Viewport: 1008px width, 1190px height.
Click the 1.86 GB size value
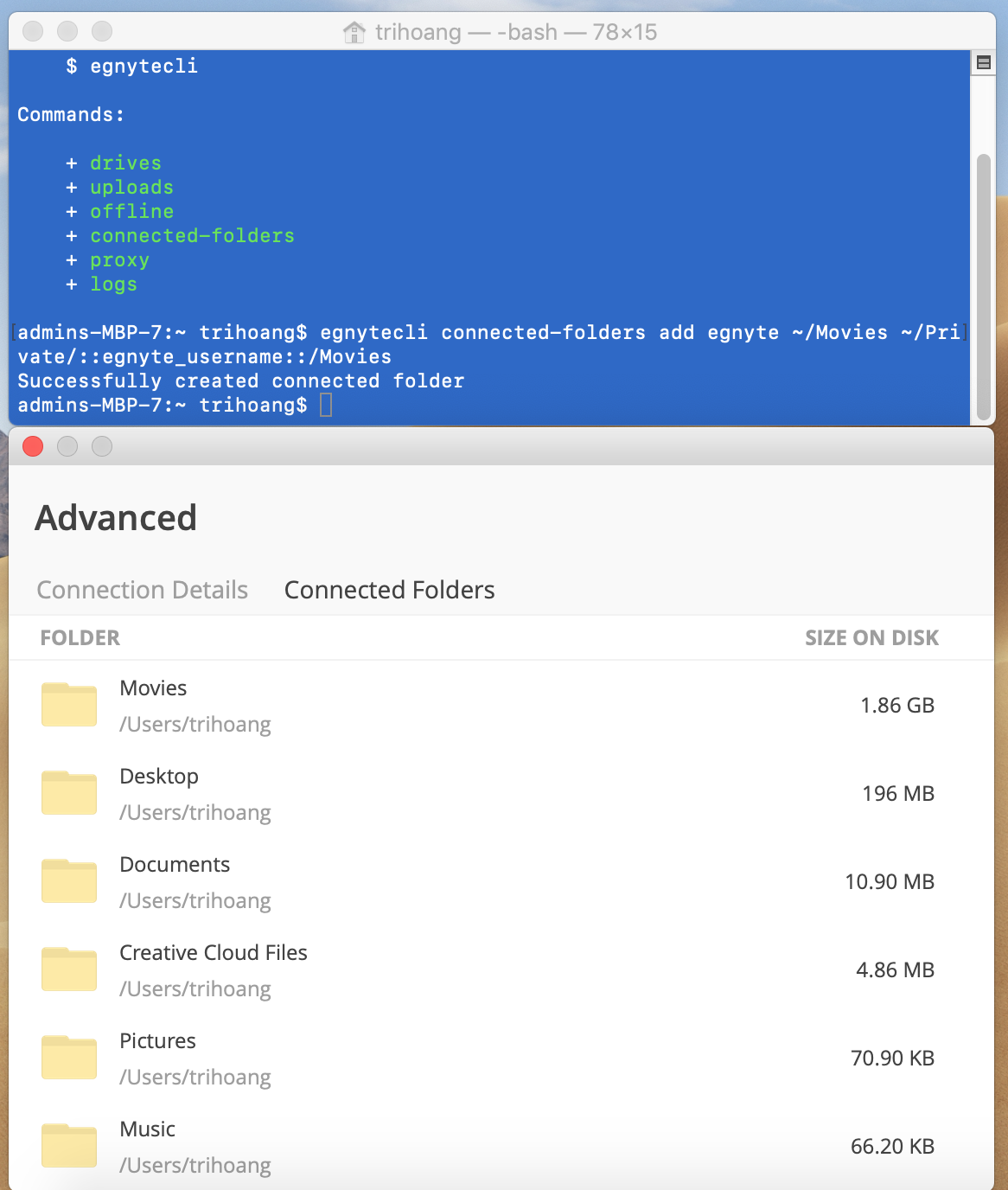[897, 705]
